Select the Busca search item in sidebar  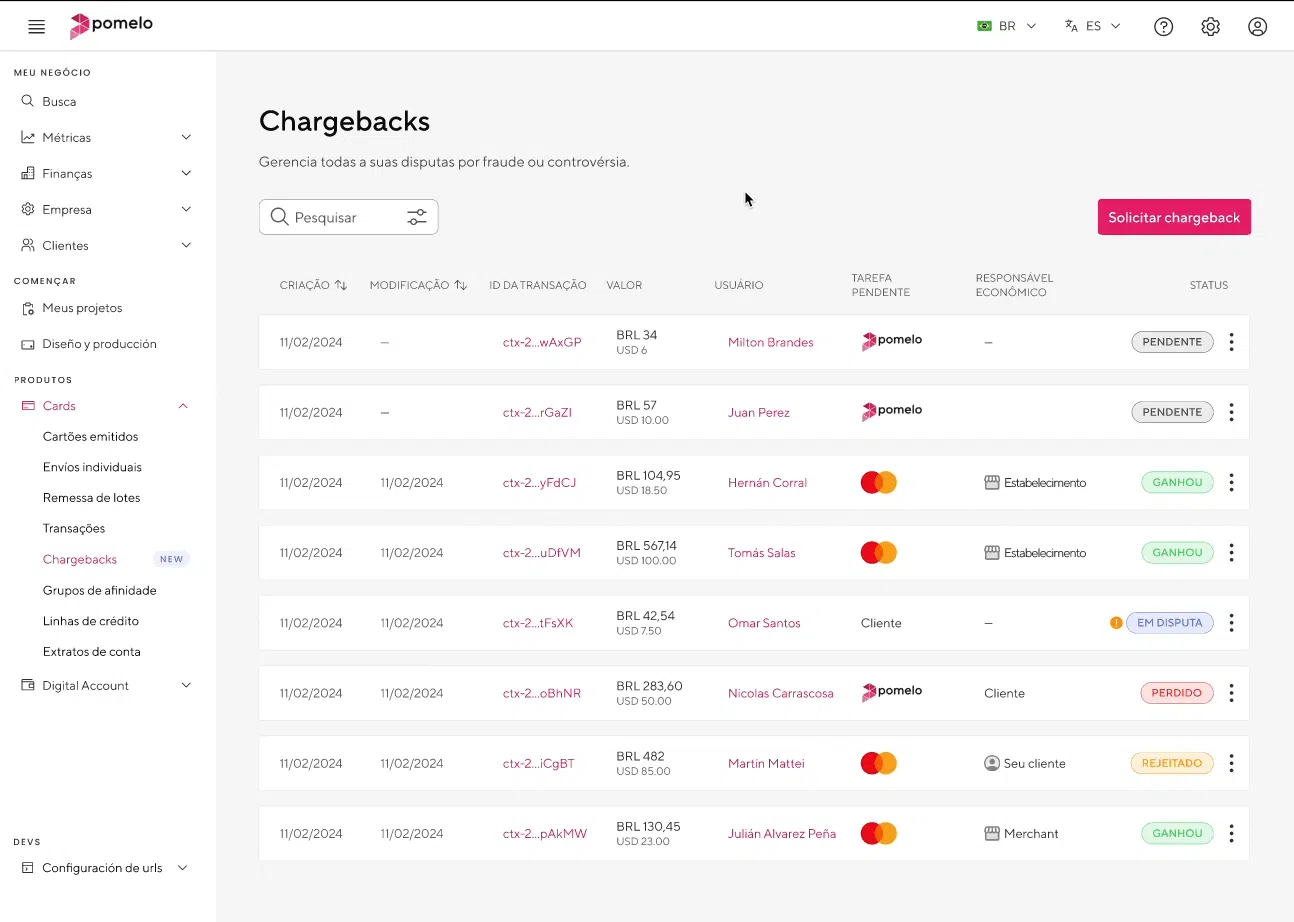point(60,101)
